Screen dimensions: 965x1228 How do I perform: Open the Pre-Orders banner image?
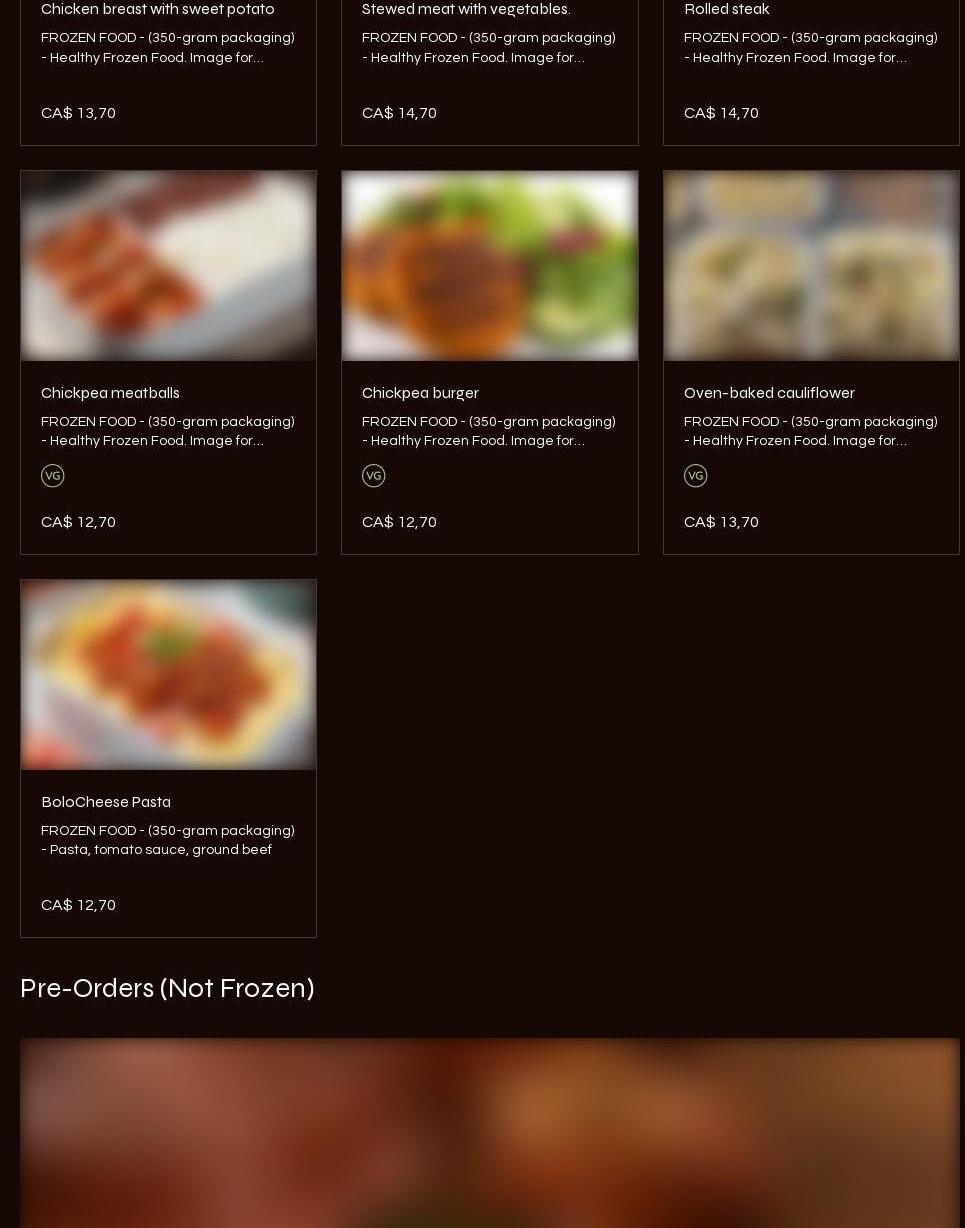(490, 1133)
